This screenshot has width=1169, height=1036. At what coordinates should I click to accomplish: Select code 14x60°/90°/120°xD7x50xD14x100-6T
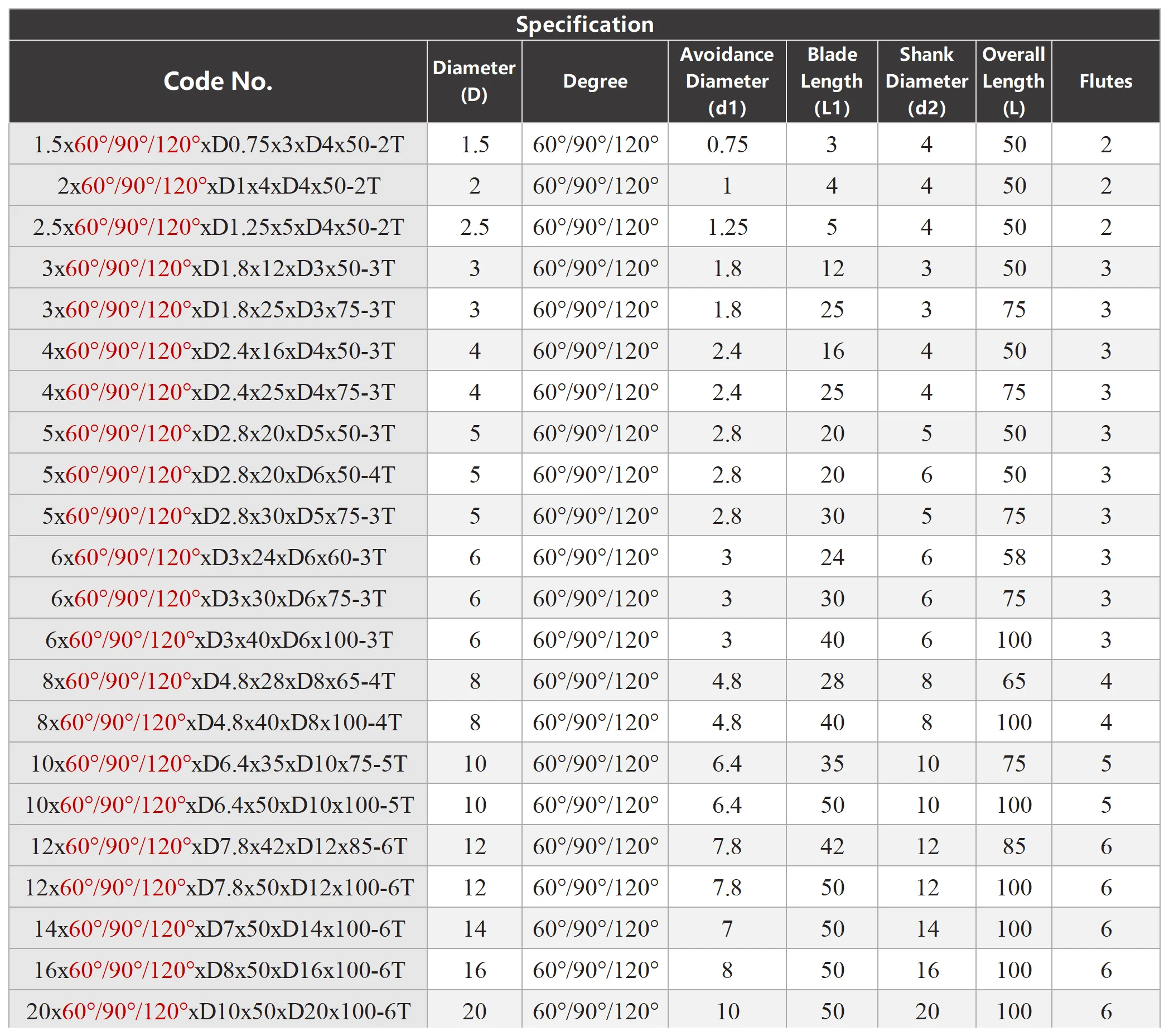click(219, 928)
